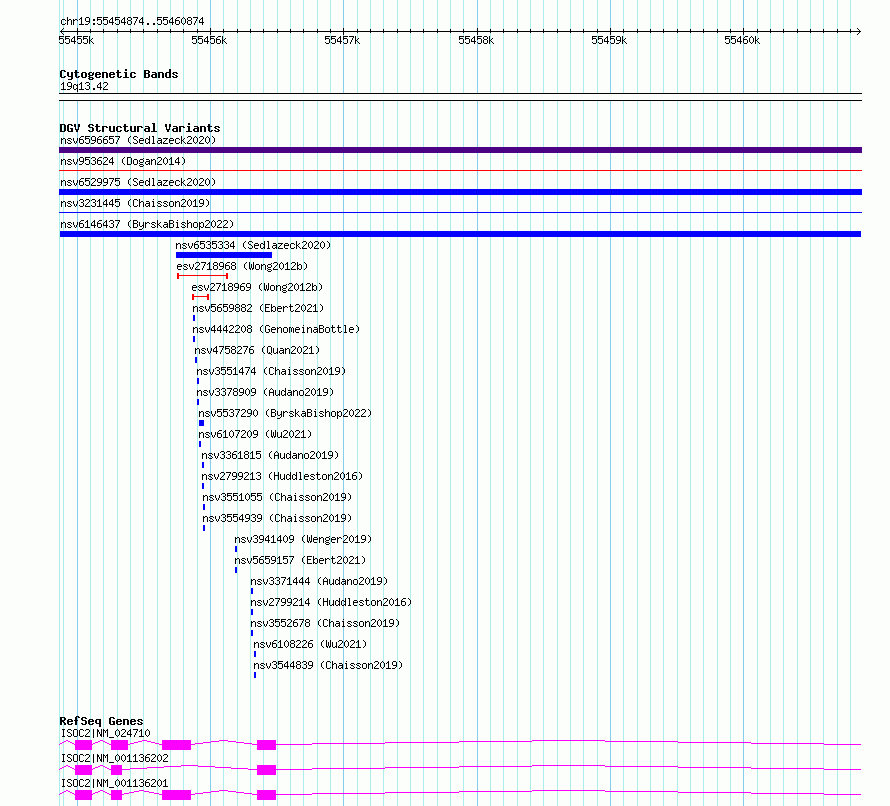Open esv2718969 (Wong2012b) variant

[x=257, y=287]
